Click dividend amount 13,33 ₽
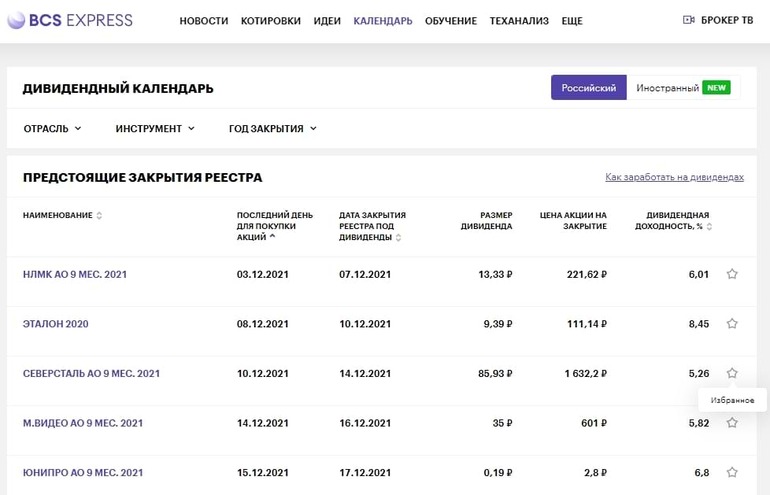 click(495, 275)
